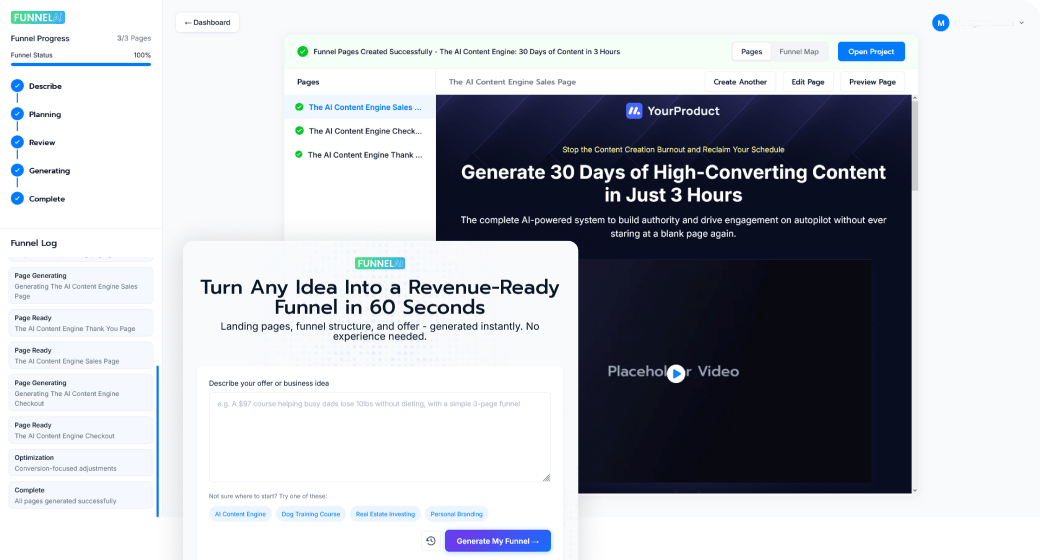Click the Optimization log entry
This screenshot has width=1040, height=560.
point(81,463)
